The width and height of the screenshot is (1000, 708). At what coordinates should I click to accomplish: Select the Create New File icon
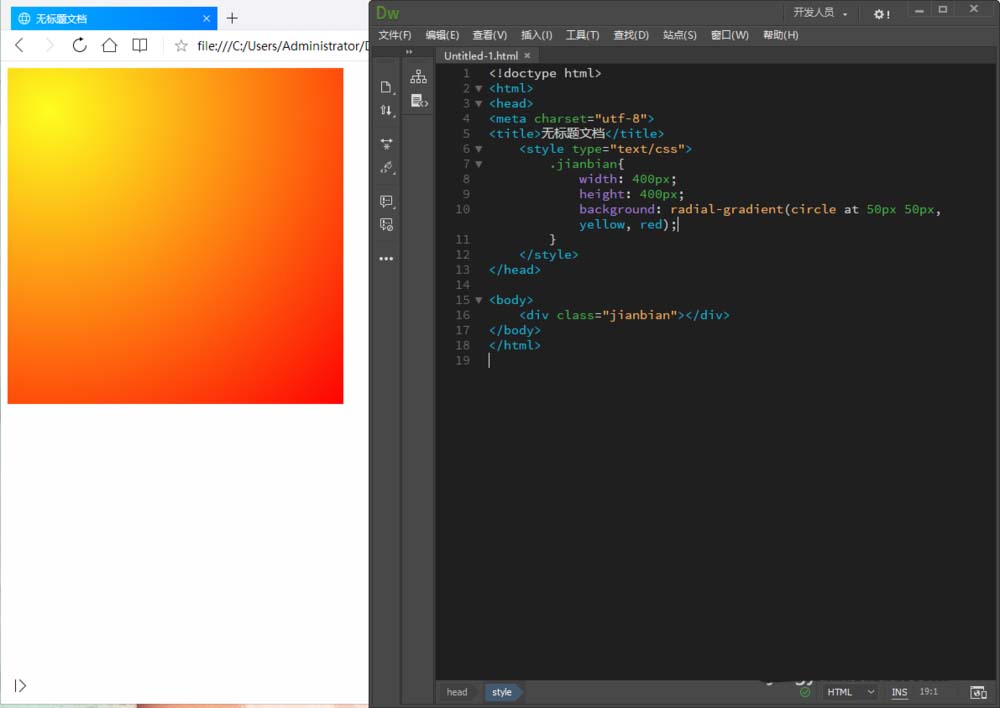tap(387, 87)
